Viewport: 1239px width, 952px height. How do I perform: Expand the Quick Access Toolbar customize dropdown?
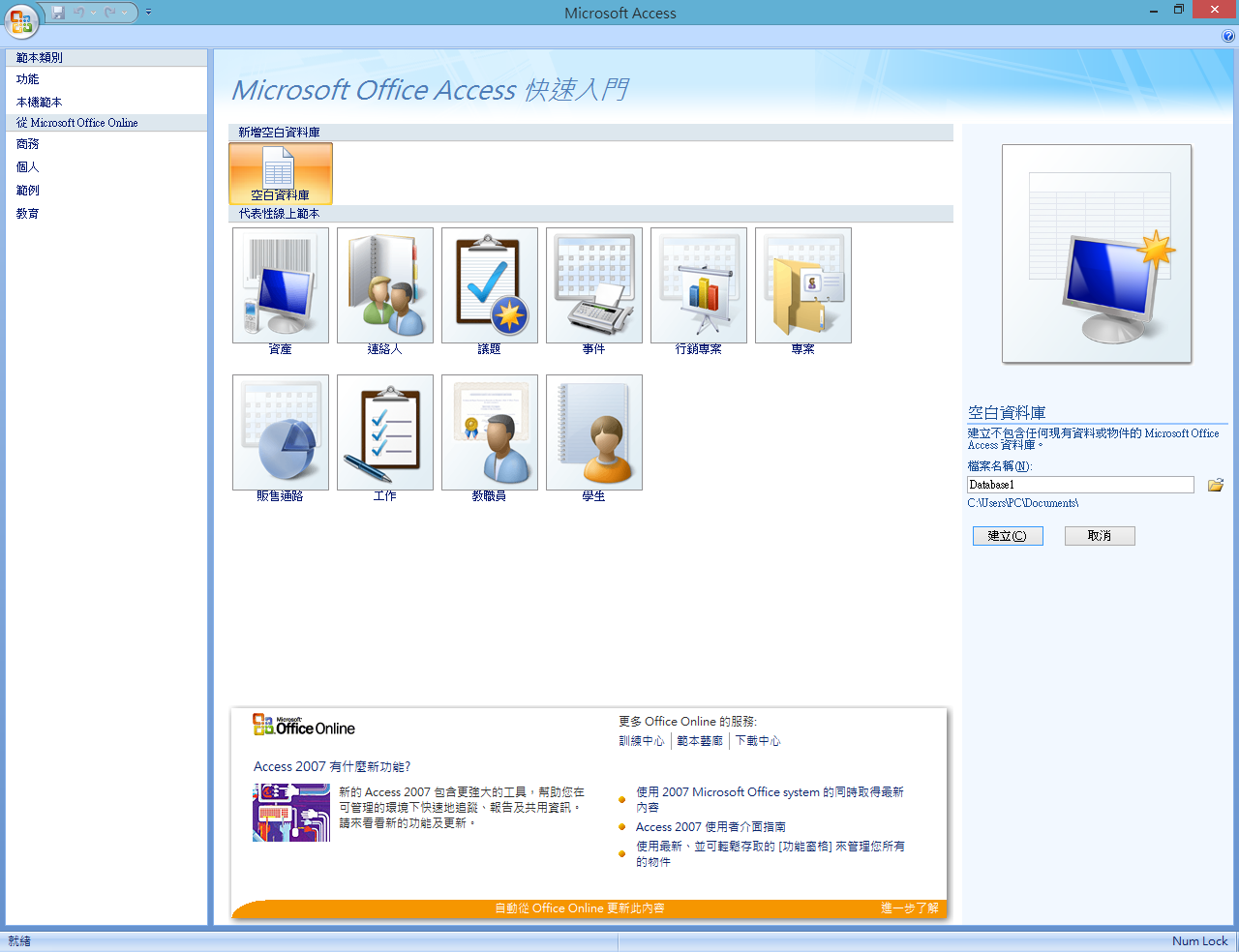(149, 13)
